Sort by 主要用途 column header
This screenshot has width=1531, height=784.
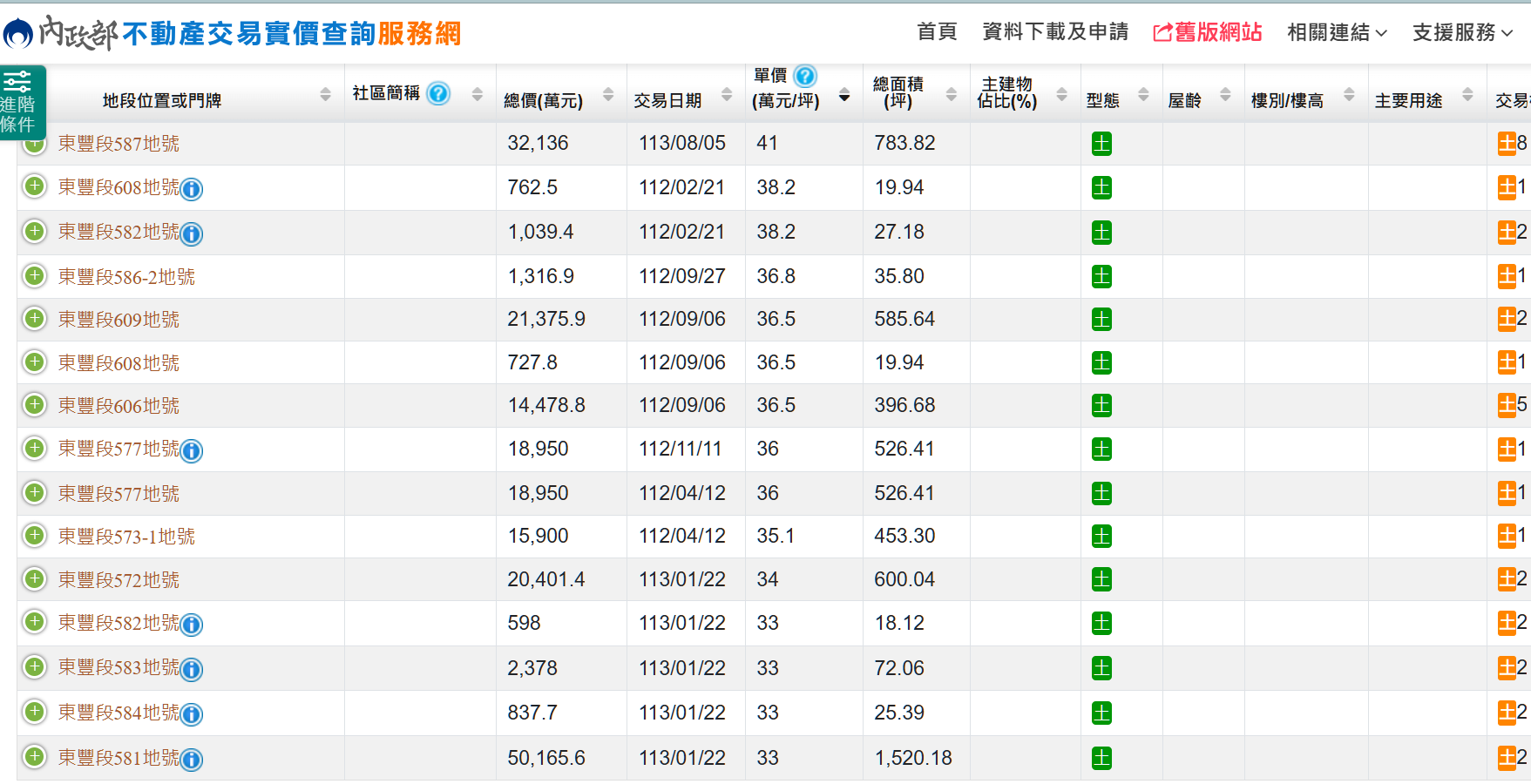point(1408,101)
